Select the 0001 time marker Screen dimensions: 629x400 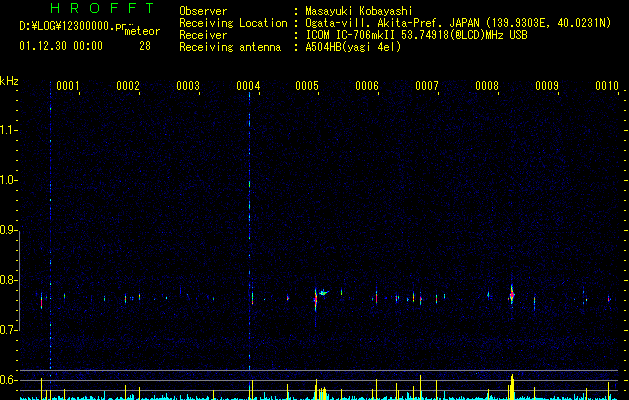pos(67,86)
